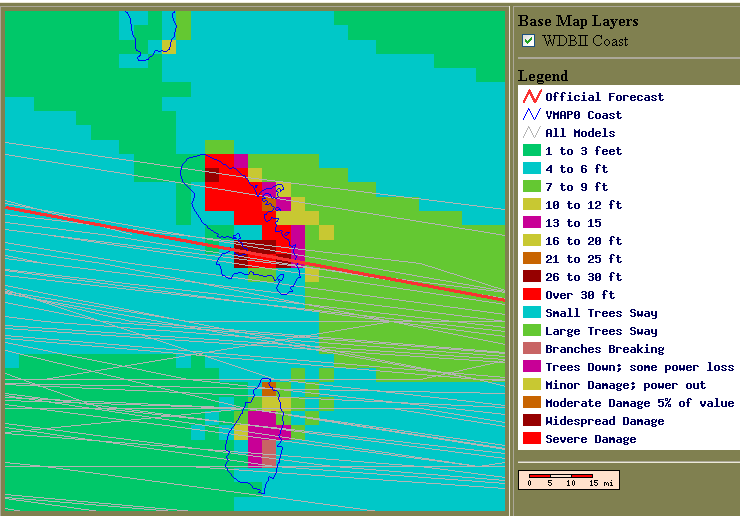740x516 pixels.
Task: Click the Trees Down; some power loss label
Action: click(x=640, y=367)
